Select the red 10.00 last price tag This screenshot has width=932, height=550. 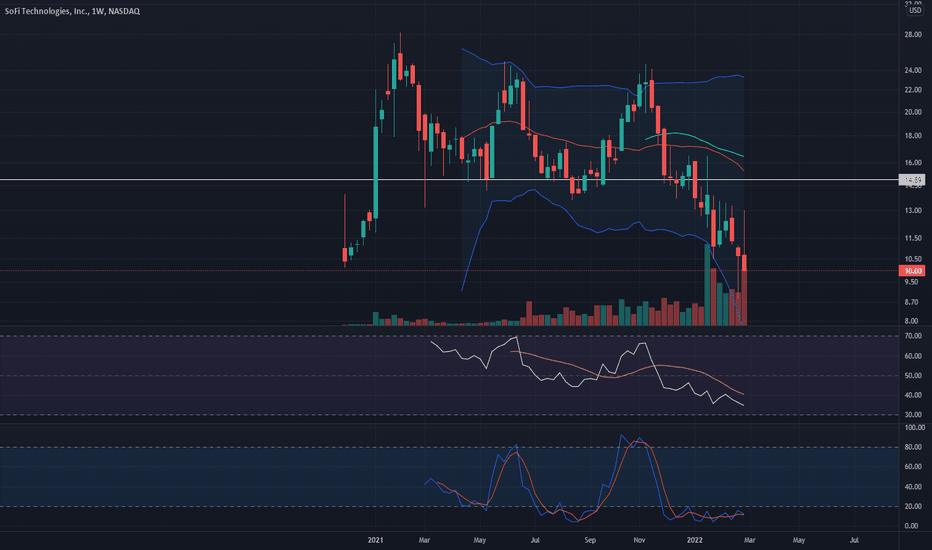coord(912,271)
